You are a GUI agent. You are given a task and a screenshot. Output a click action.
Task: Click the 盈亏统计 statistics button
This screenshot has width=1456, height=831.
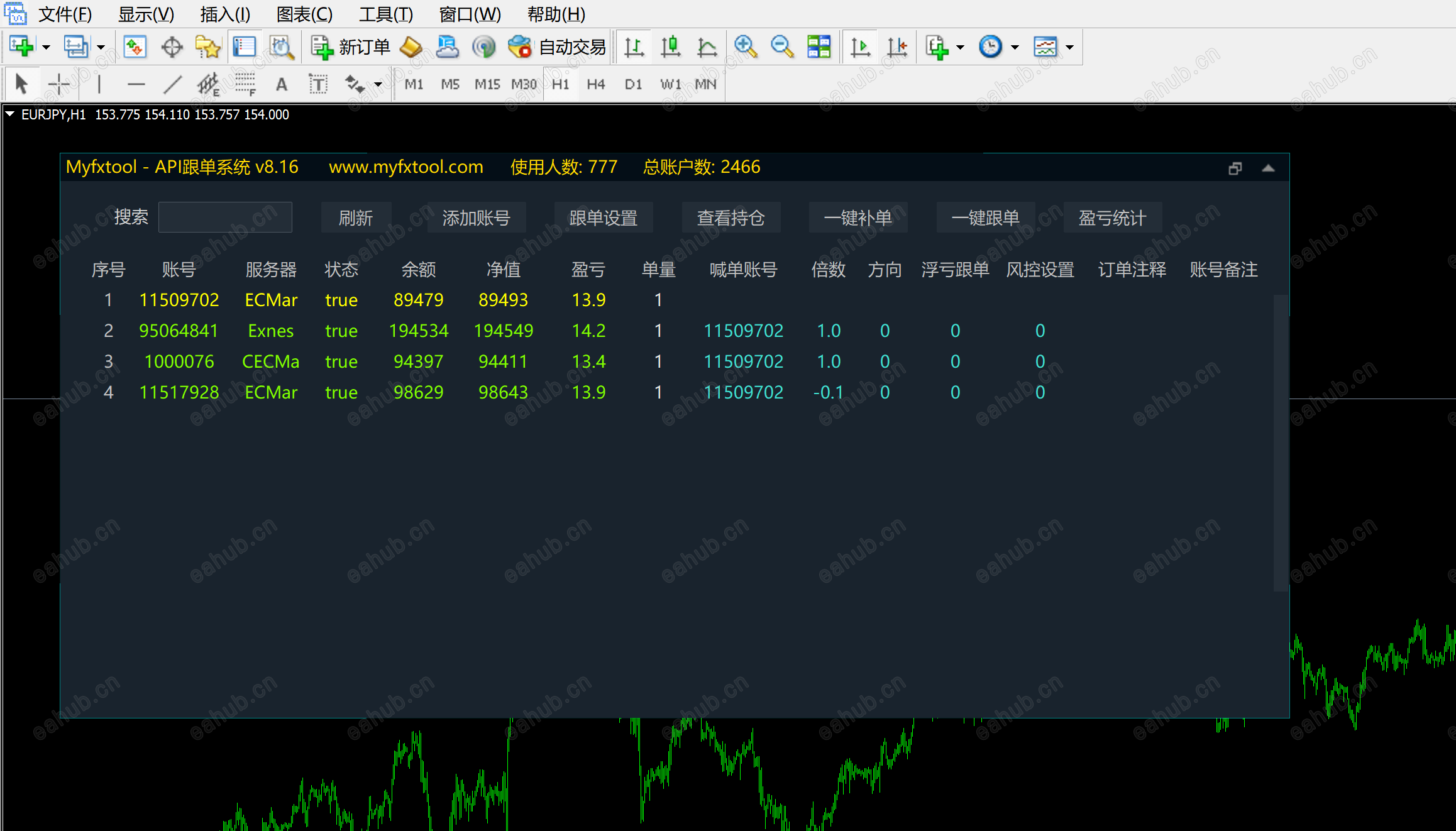point(1113,218)
